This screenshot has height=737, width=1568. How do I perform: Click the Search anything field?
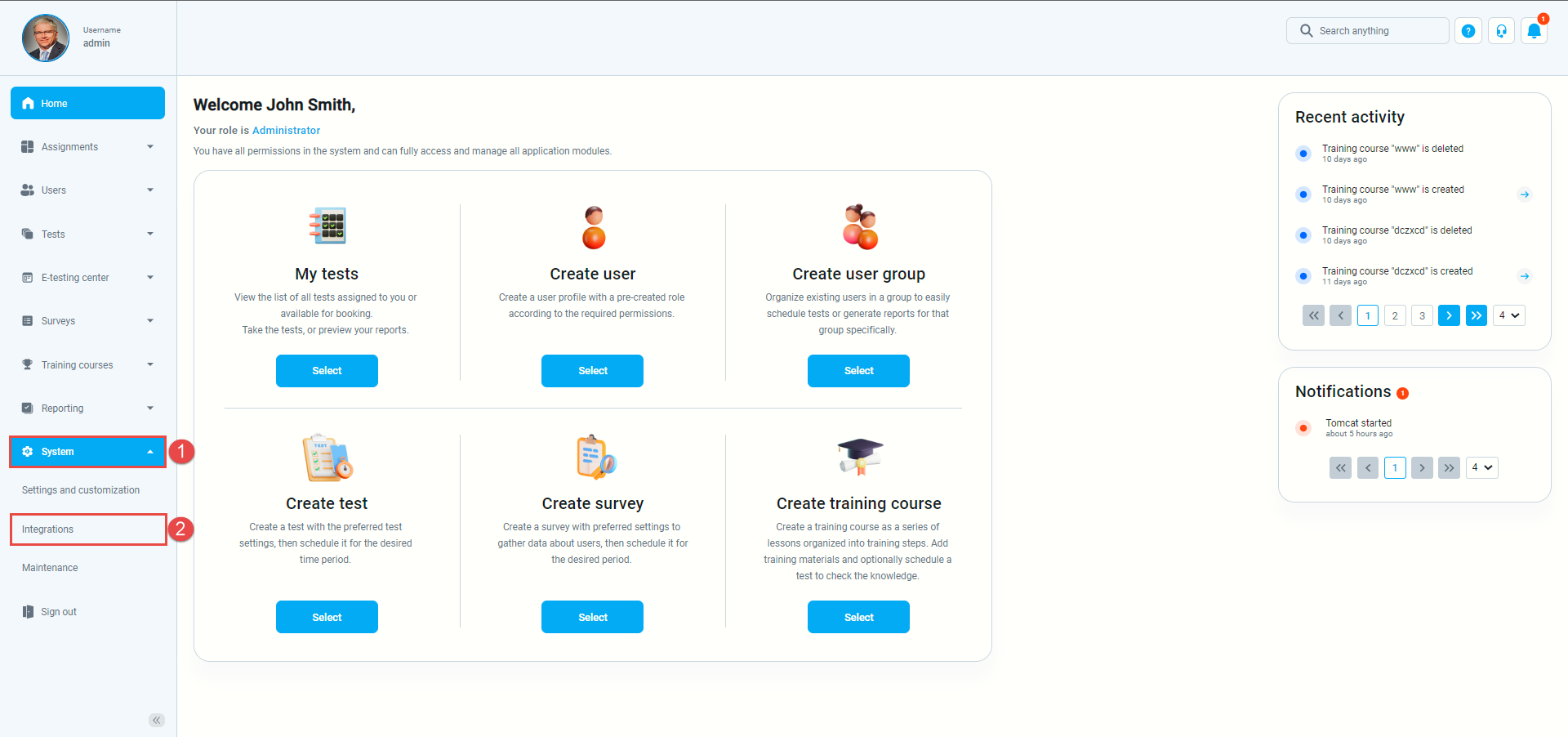click(1367, 31)
